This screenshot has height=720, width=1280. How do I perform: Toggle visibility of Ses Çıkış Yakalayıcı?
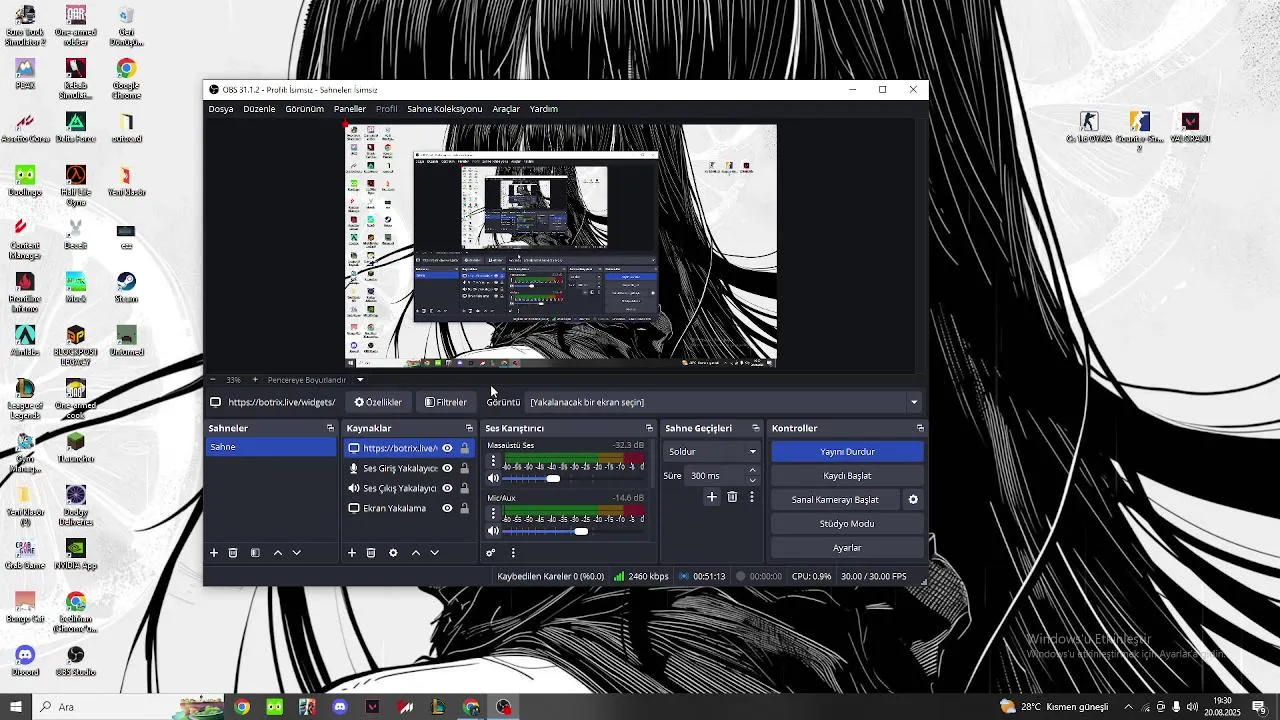coord(447,488)
